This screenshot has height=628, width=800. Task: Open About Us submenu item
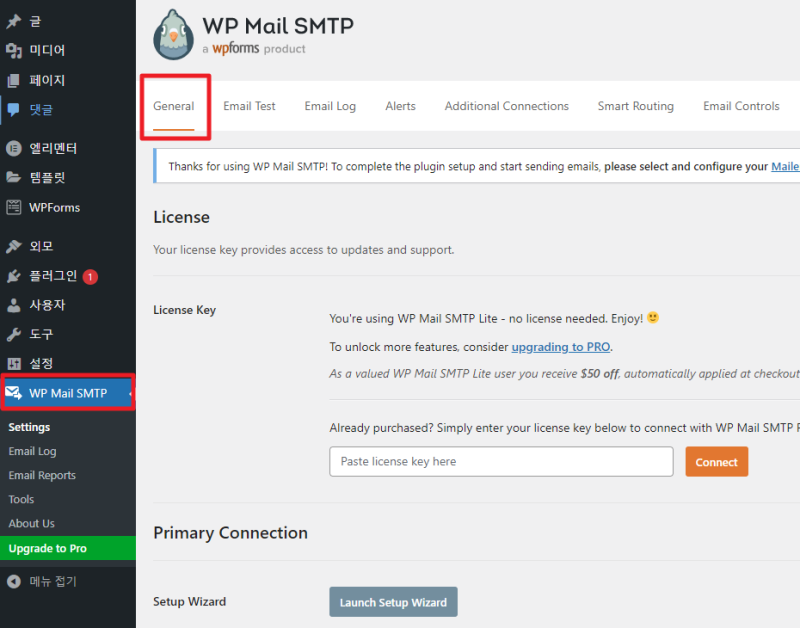[x=31, y=523]
